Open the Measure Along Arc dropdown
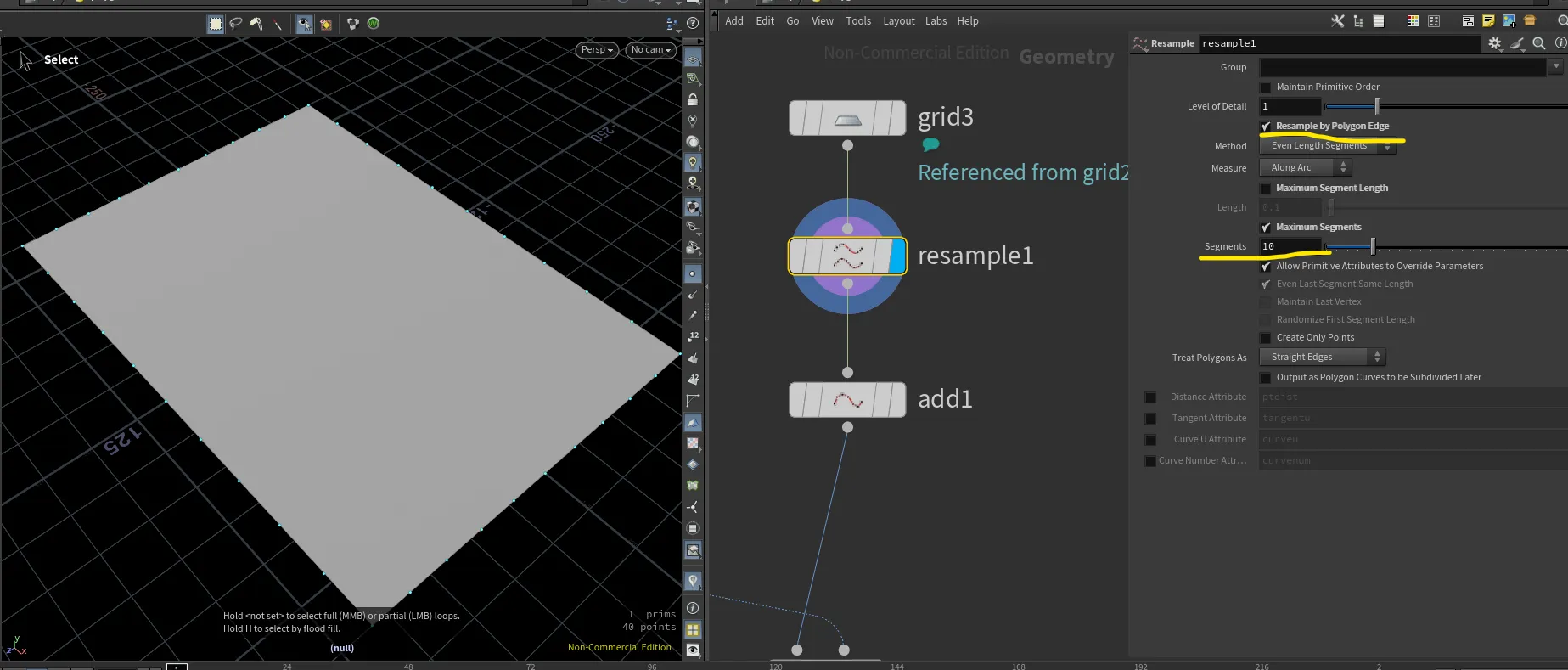The width and height of the screenshot is (1568, 670). click(1305, 168)
